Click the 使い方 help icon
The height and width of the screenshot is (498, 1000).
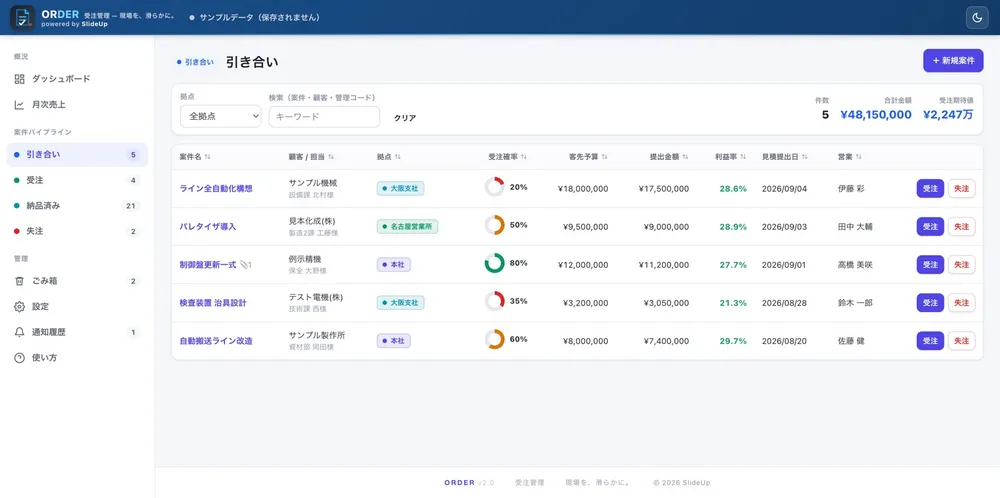19,358
